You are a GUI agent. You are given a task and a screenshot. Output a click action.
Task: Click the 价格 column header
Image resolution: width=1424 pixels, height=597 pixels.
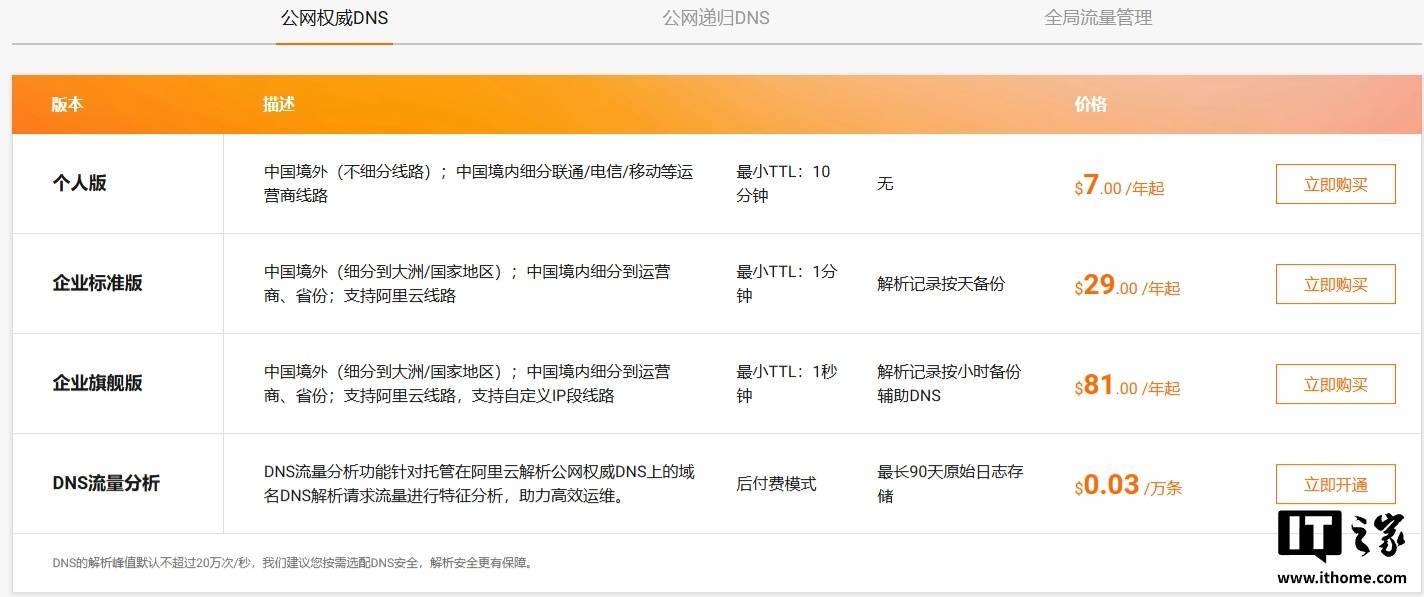coord(1092,104)
